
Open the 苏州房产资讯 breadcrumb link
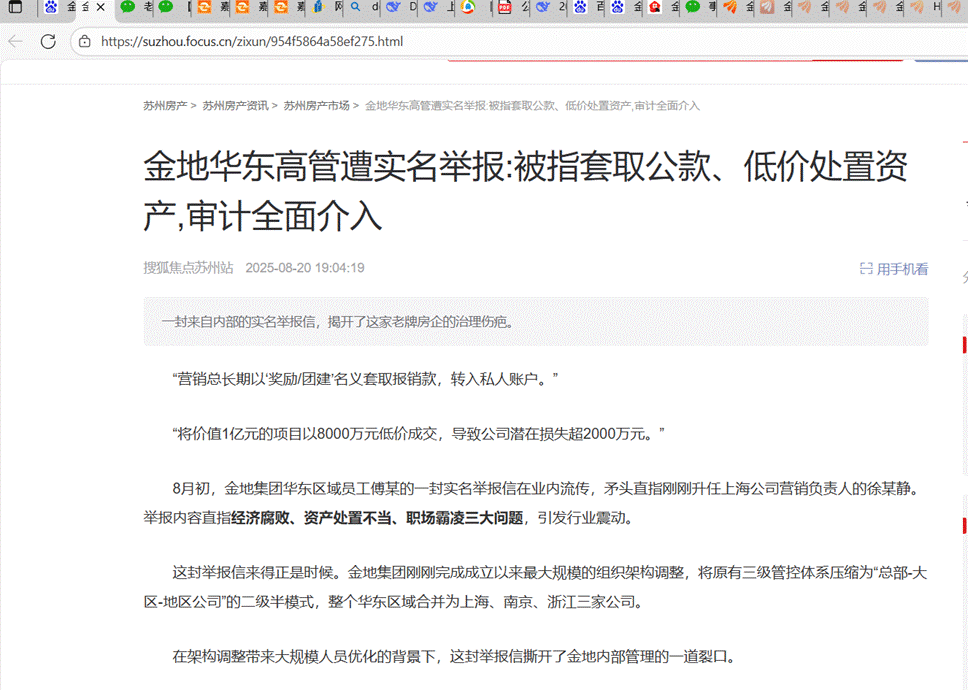[x=235, y=106]
